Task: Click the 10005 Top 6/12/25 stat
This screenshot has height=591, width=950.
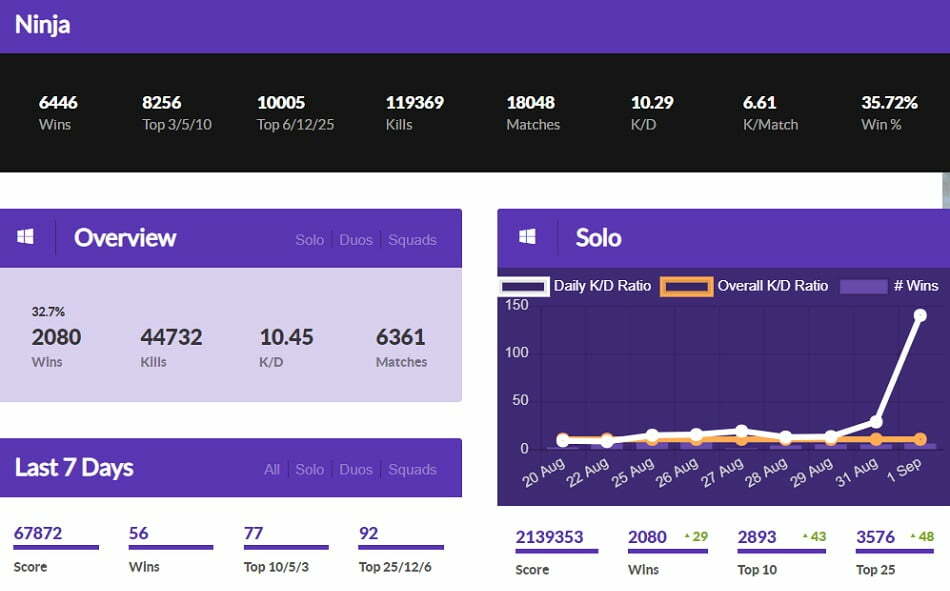Action: tap(295, 113)
